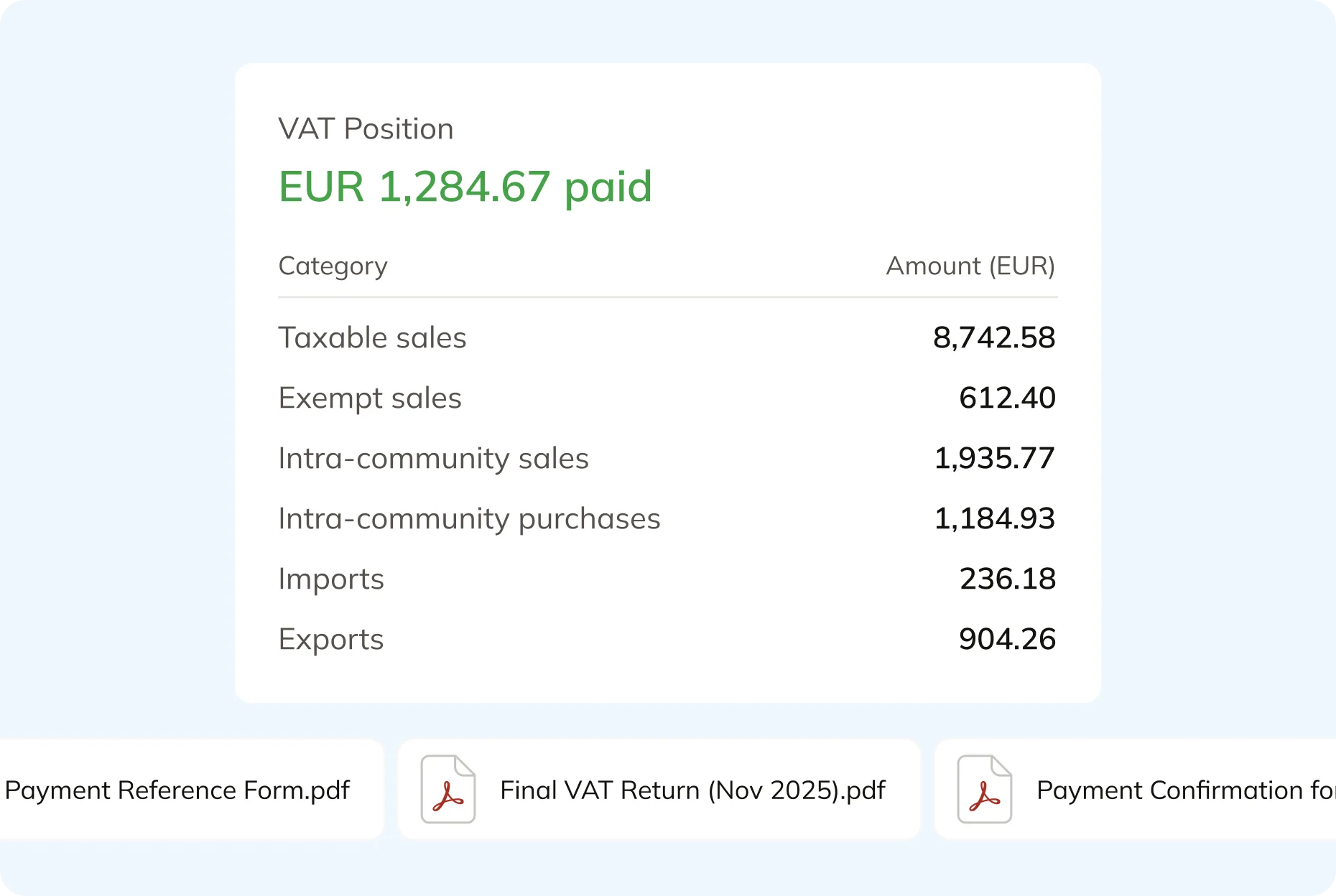Click the Exports amount of 904.26

(x=1008, y=638)
